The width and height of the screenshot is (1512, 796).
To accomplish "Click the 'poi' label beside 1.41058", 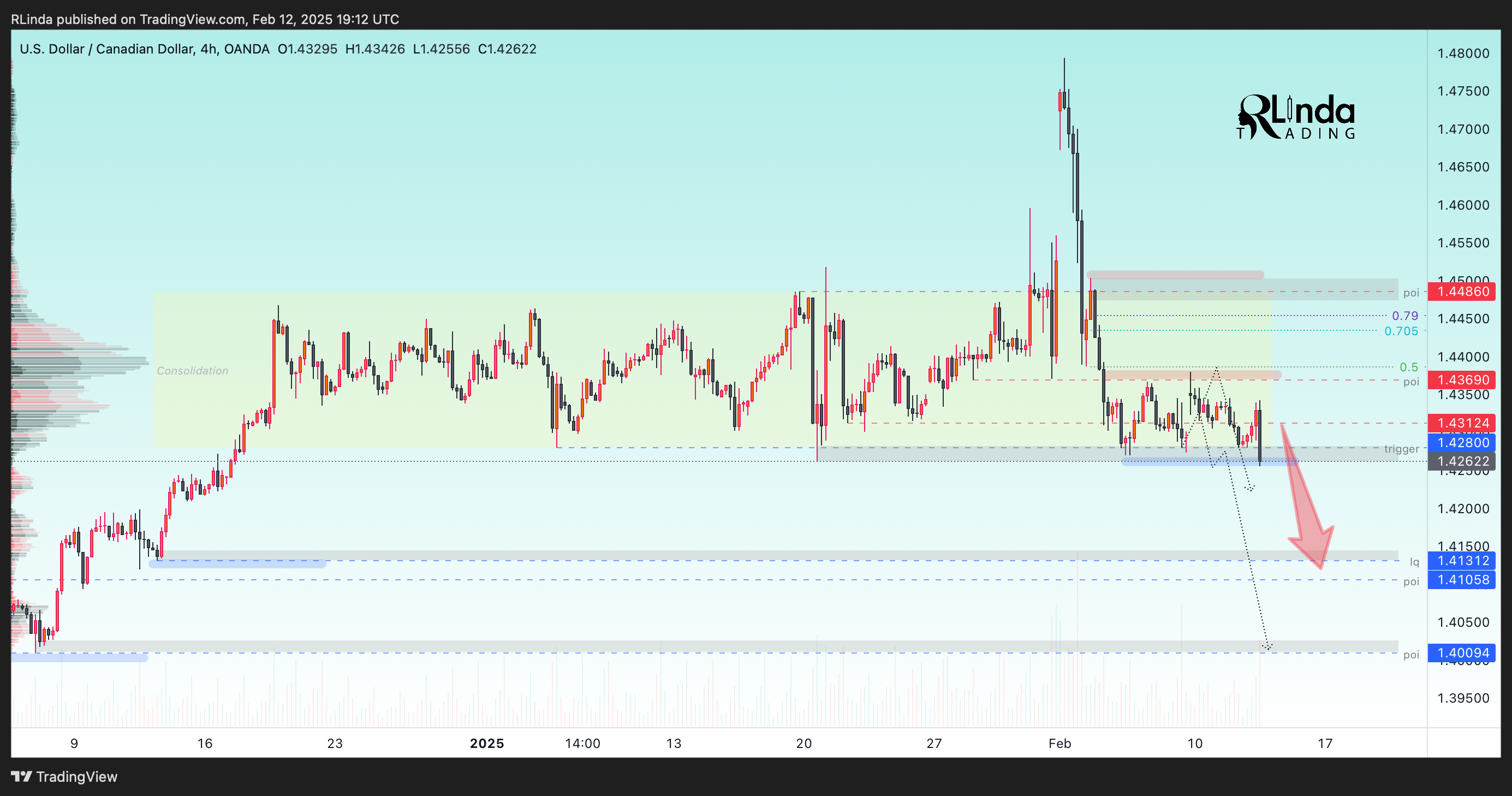I will coord(1411,582).
